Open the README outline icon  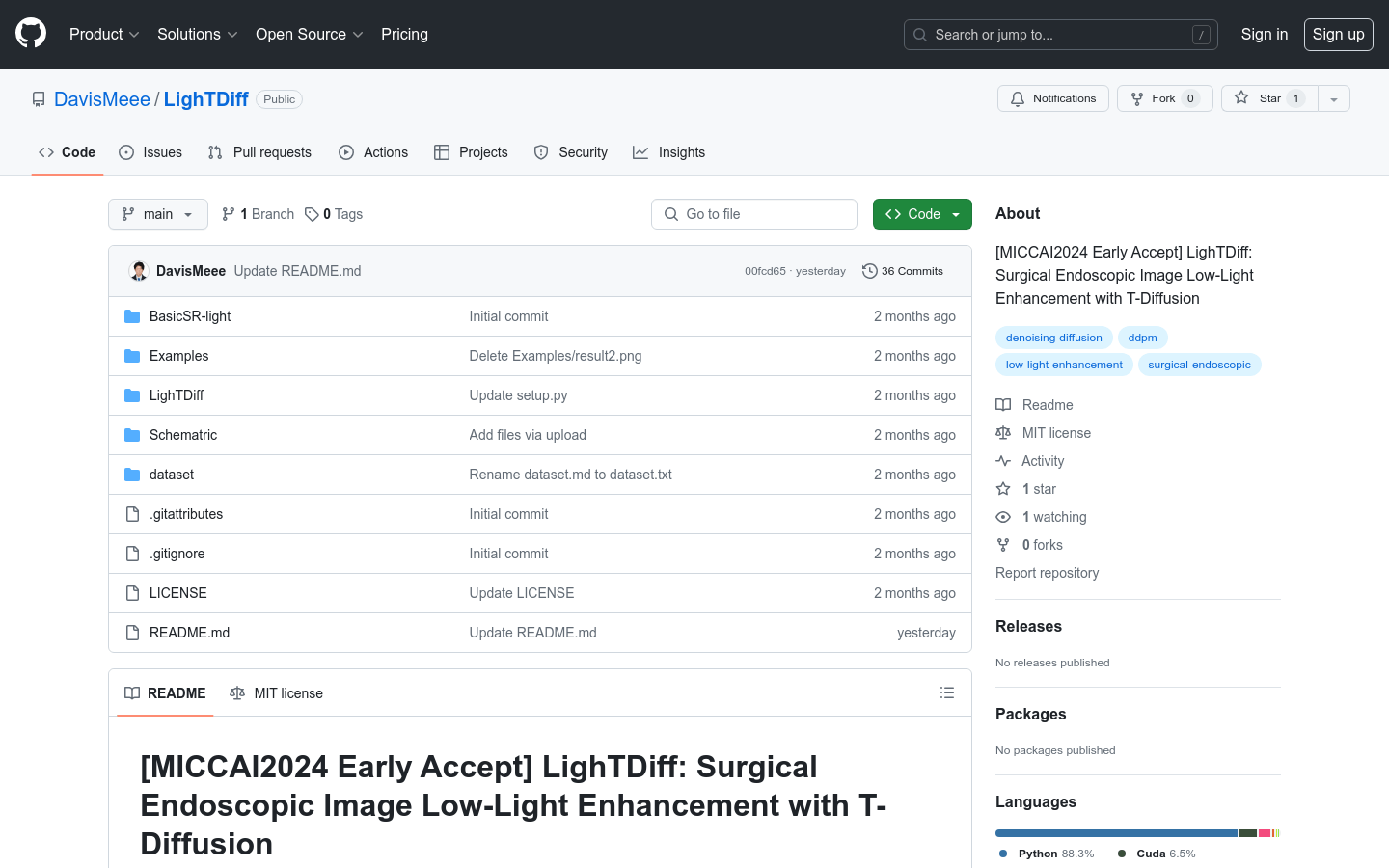click(x=947, y=692)
